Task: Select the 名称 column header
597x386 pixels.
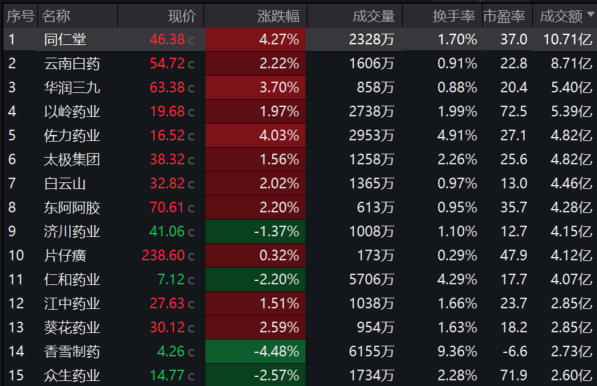Action: click(x=56, y=16)
